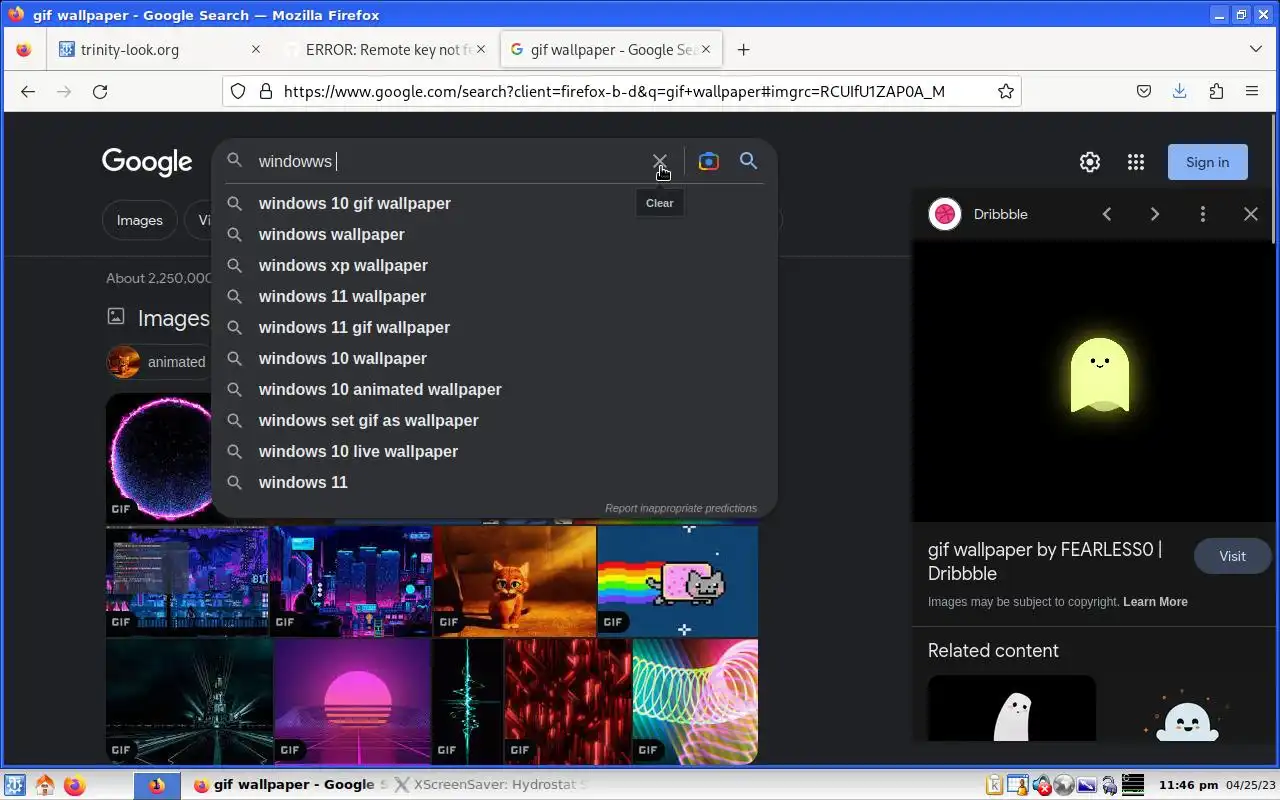Choose suggestion windows 10 wallpaper
Screen dimensions: 1280x800
pyautogui.click(x=494, y=358)
